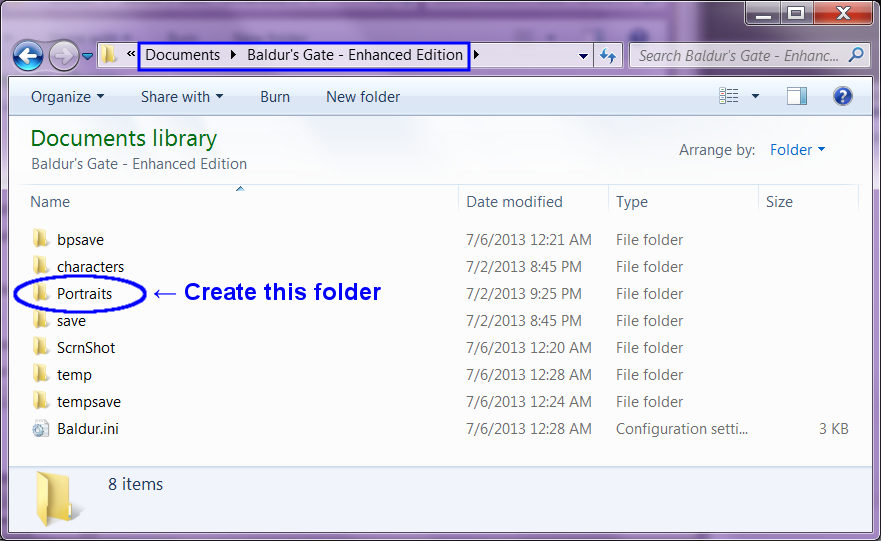The image size is (881, 541).
Task: Click the Configuration setti... type cell
Action: 682,429
